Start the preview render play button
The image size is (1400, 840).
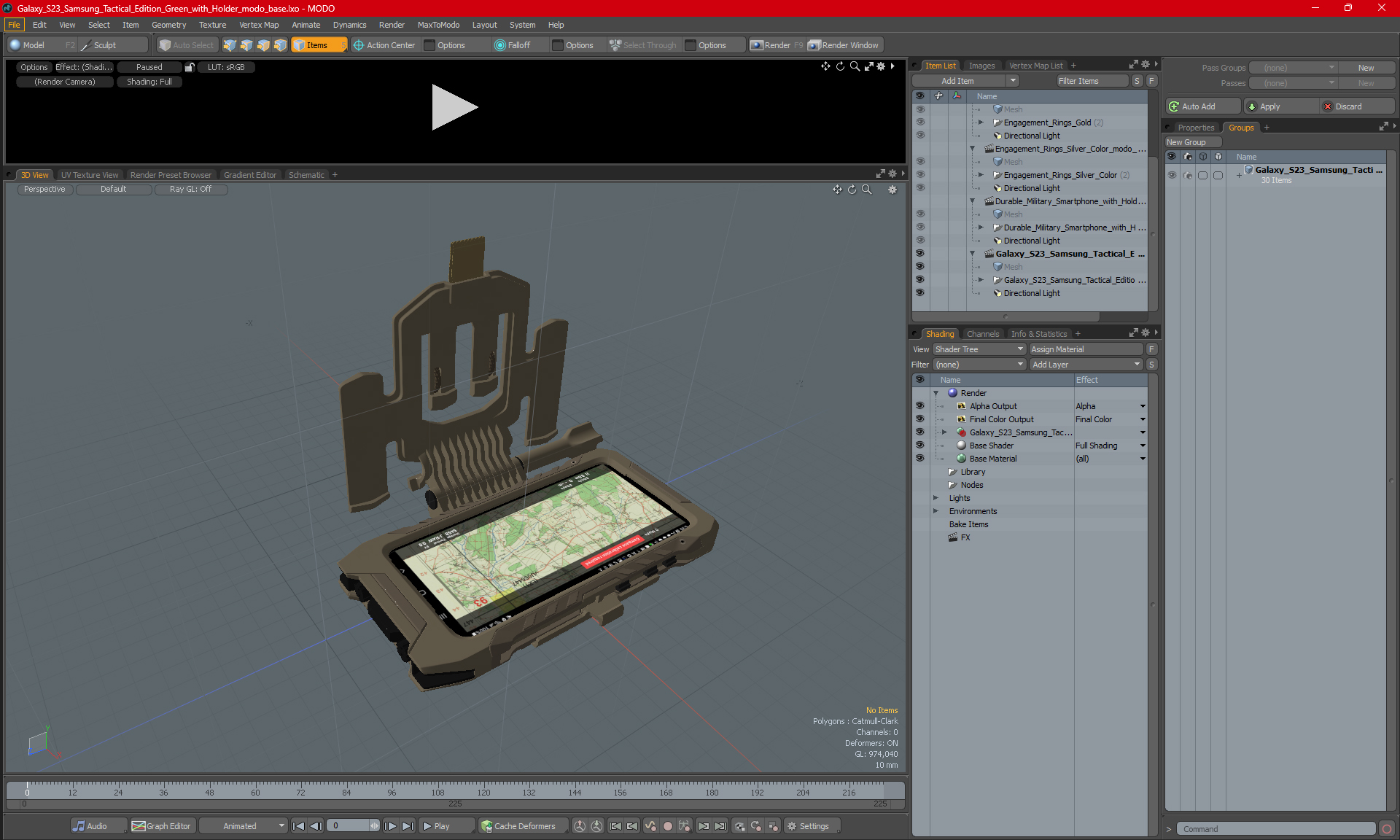[454, 107]
